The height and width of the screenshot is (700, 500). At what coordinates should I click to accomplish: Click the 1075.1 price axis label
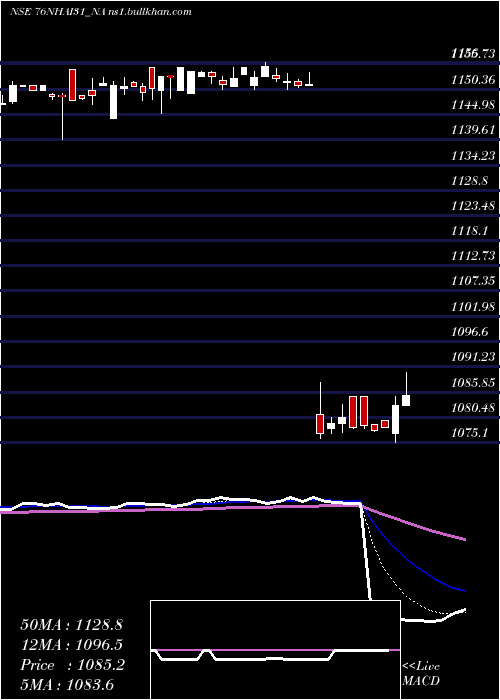point(470,433)
